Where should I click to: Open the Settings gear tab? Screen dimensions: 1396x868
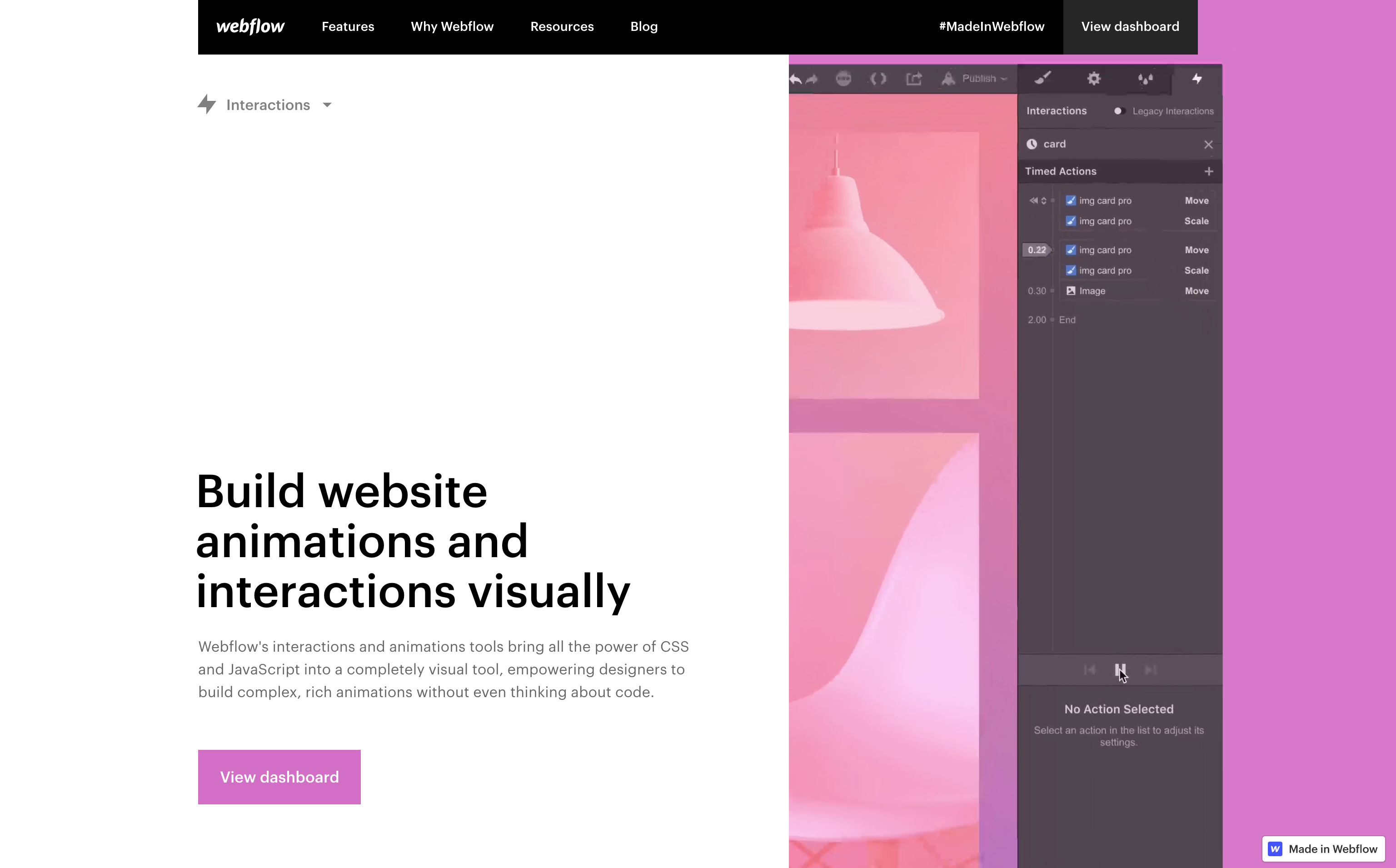(1094, 79)
